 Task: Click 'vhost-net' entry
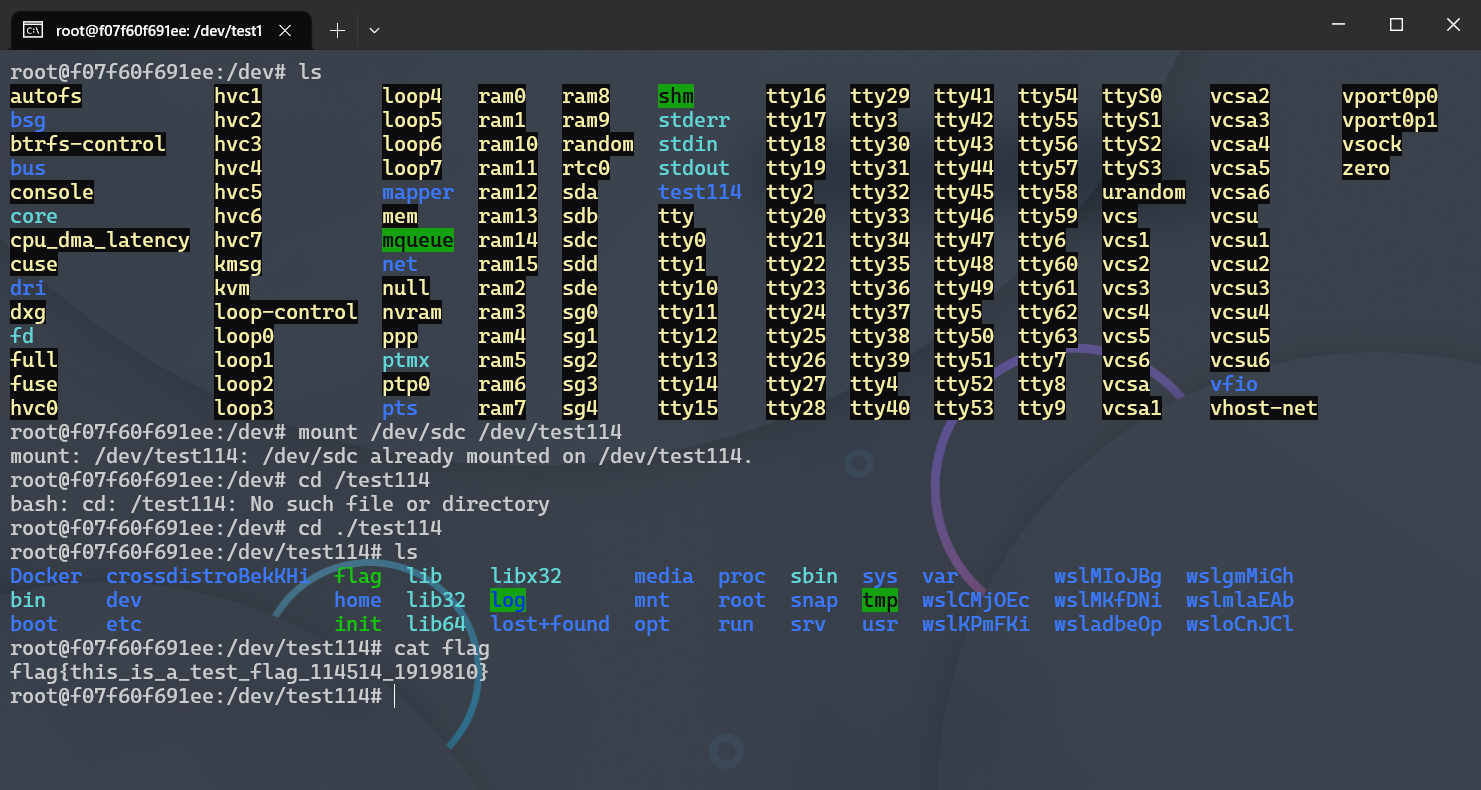pos(1264,408)
